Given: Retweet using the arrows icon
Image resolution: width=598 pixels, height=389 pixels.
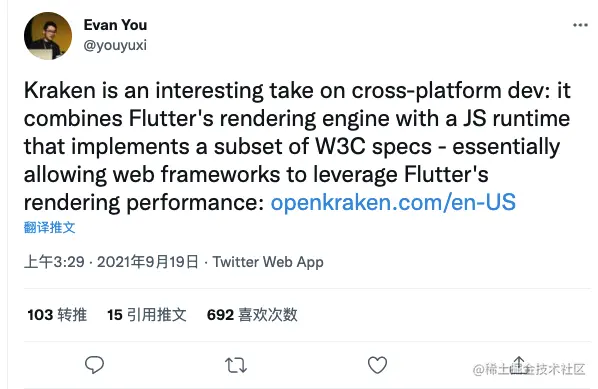Looking at the screenshot, I should tap(236, 365).
